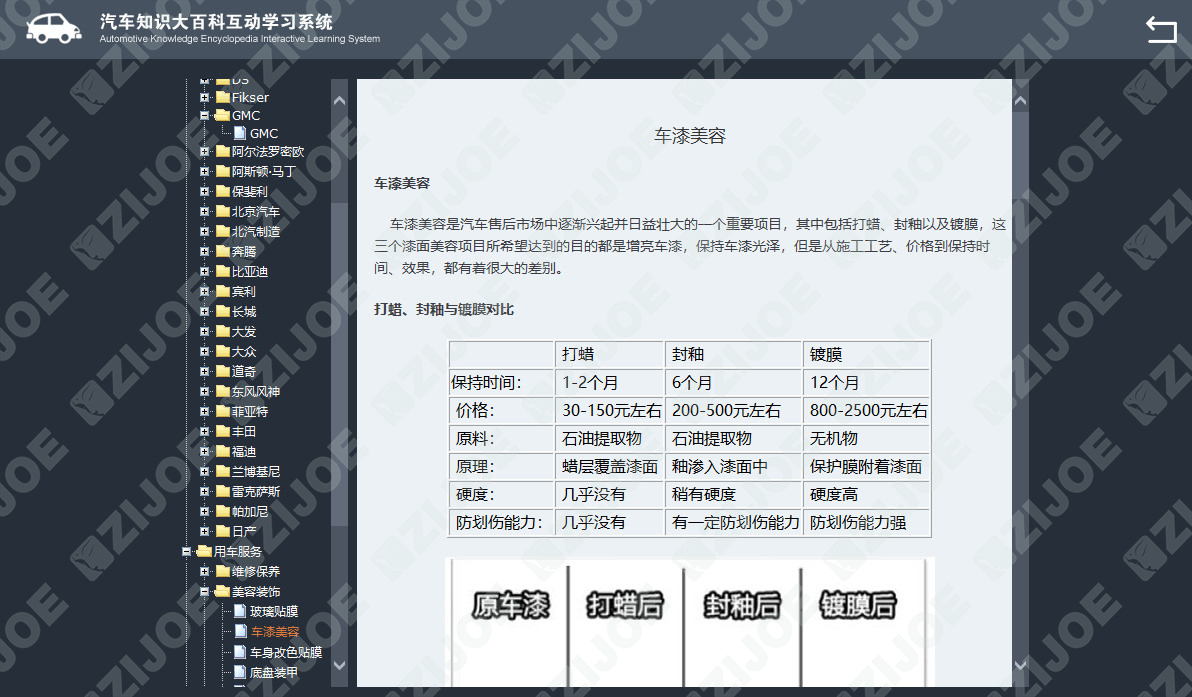Open the 玻璃贴膜 article

point(274,611)
